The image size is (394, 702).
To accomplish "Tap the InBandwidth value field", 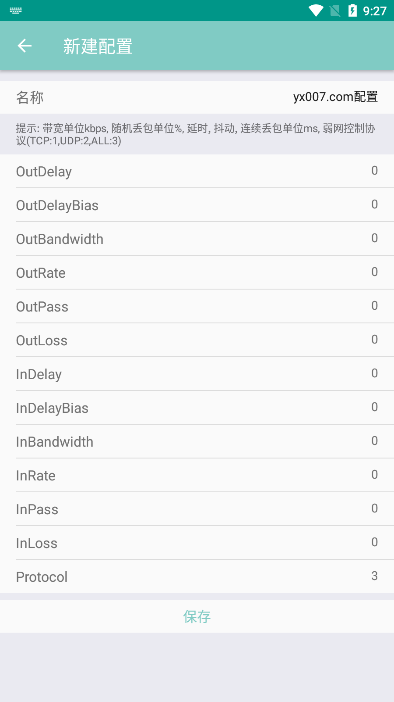I will coord(374,441).
